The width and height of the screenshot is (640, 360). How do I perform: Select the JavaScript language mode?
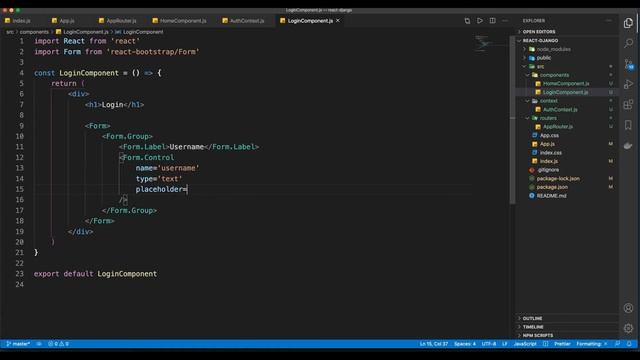point(525,344)
